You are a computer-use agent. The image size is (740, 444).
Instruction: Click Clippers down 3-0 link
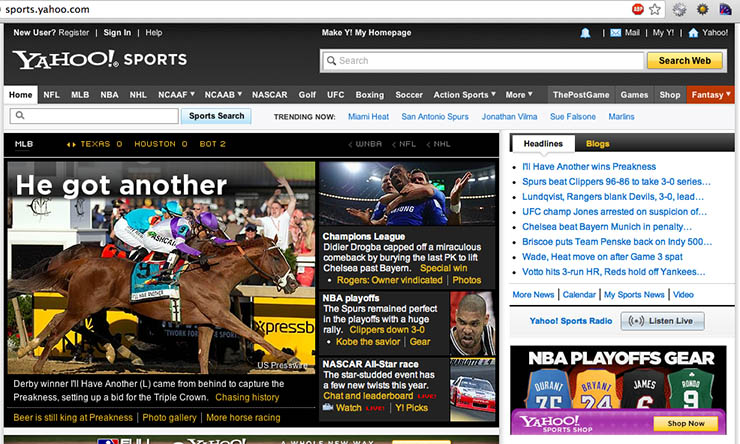click(x=387, y=330)
